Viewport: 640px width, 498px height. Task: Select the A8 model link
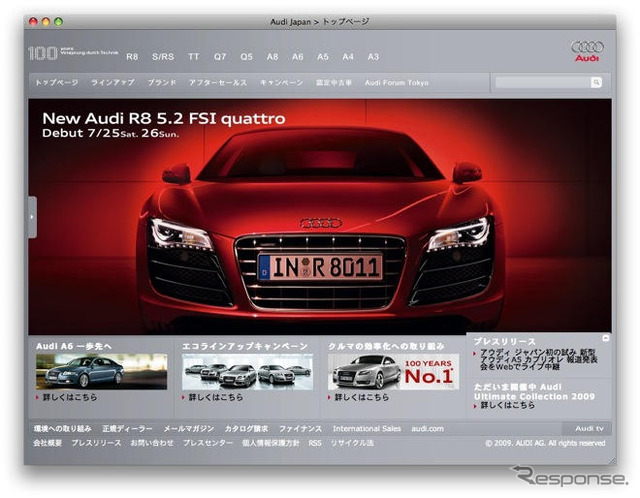point(272,57)
